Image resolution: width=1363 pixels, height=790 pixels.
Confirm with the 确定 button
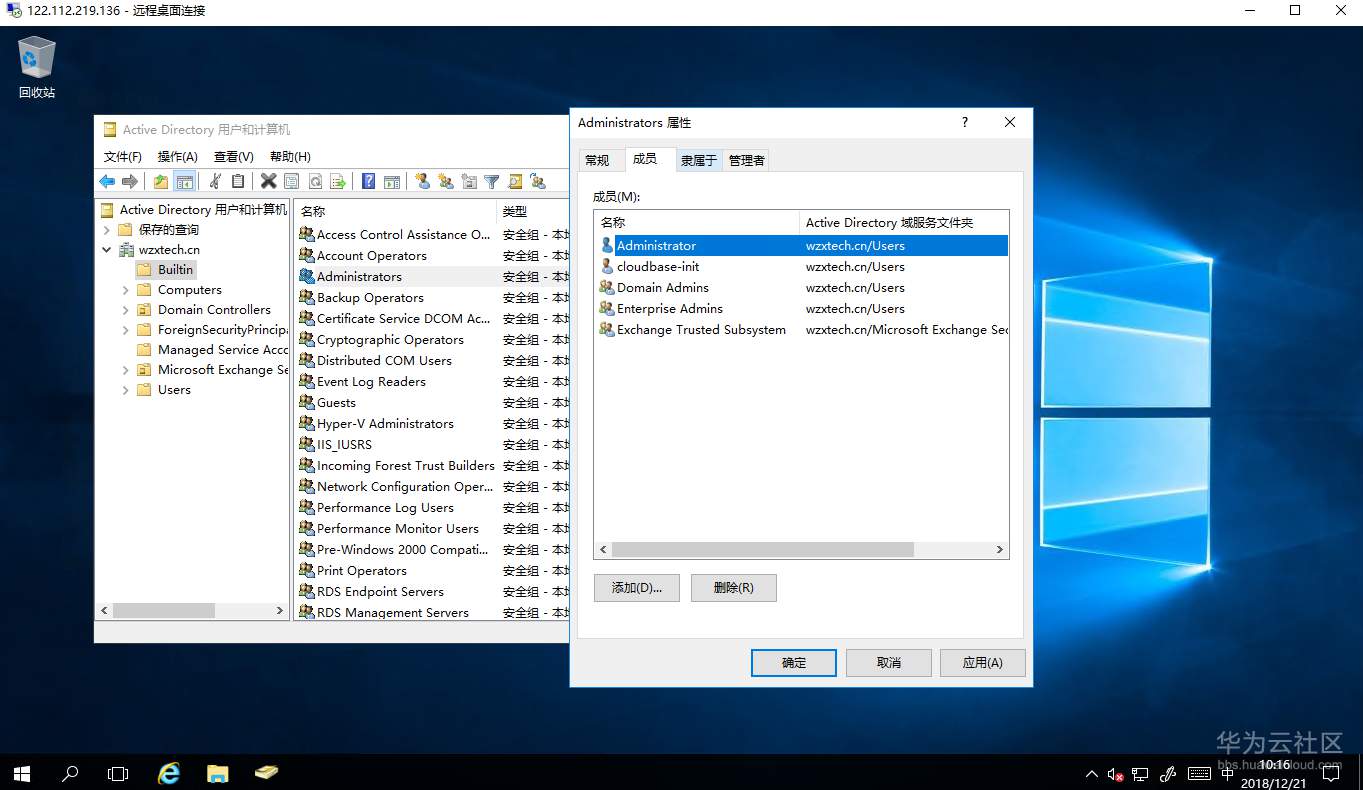point(794,663)
